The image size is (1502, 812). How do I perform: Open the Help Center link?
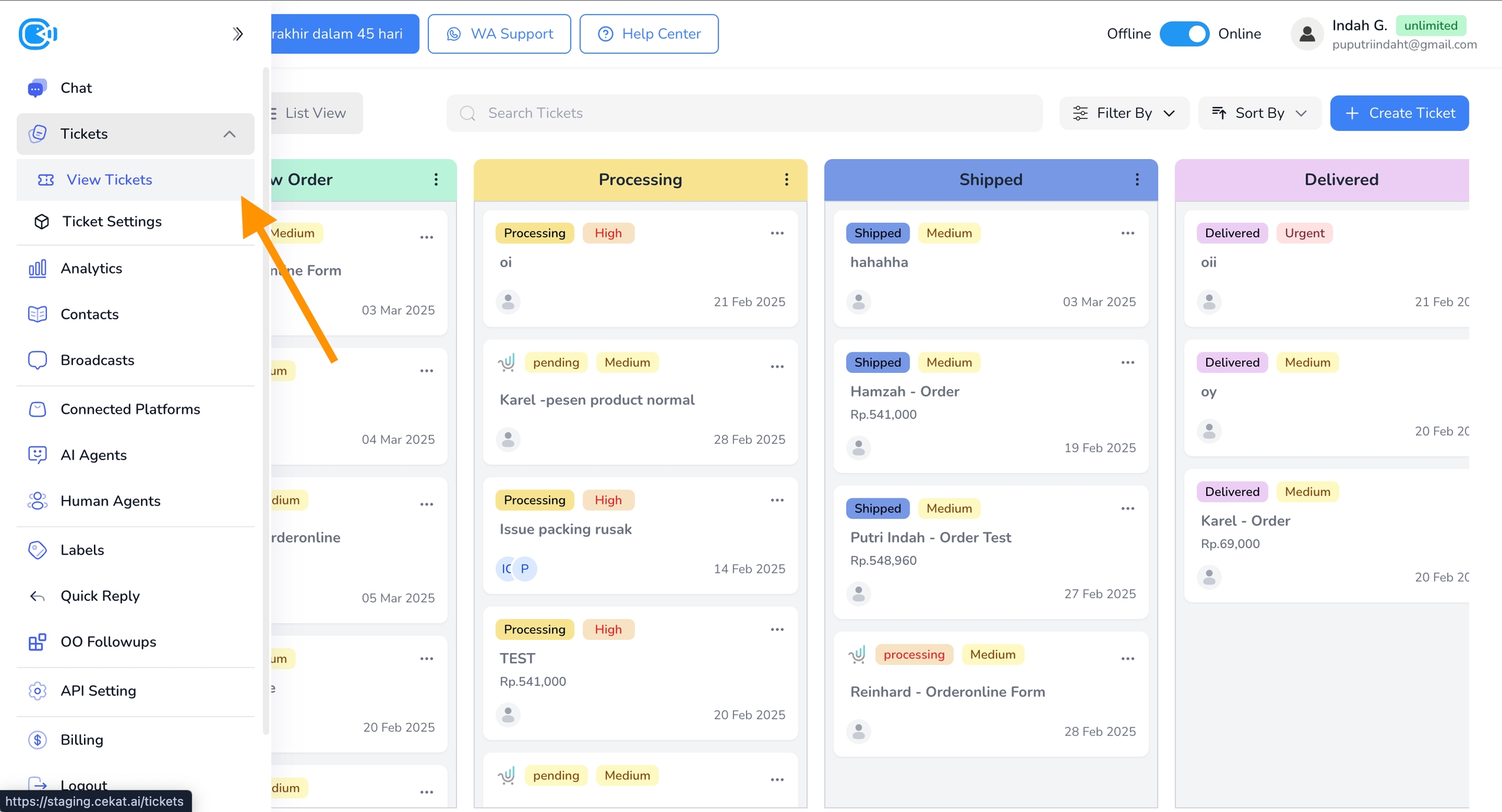click(x=649, y=34)
